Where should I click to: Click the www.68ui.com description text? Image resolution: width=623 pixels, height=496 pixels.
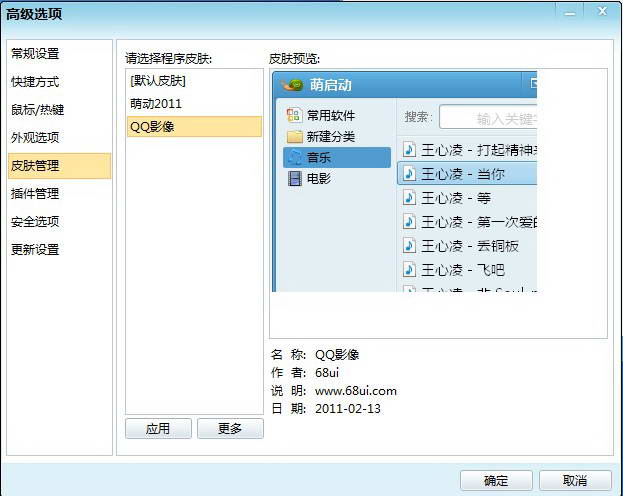[356, 391]
